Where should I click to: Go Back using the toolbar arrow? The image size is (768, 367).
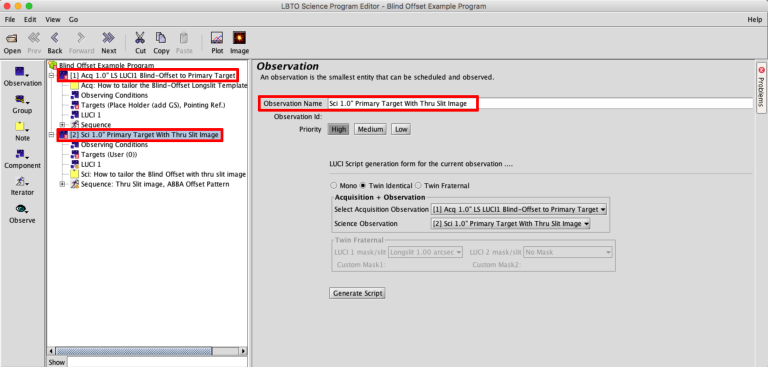[55, 38]
